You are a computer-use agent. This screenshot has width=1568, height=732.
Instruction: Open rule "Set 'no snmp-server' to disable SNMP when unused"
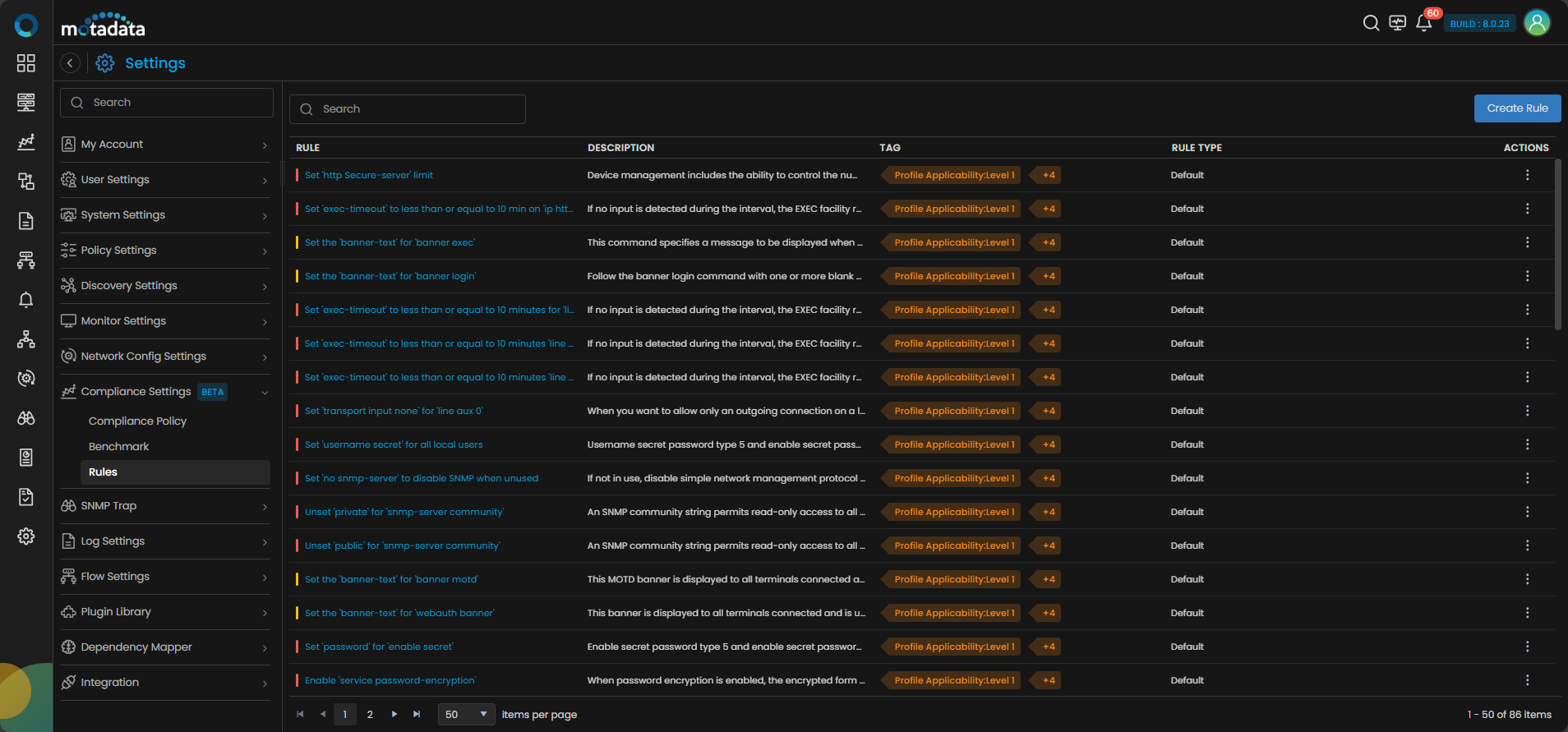click(x=422, y=478)
